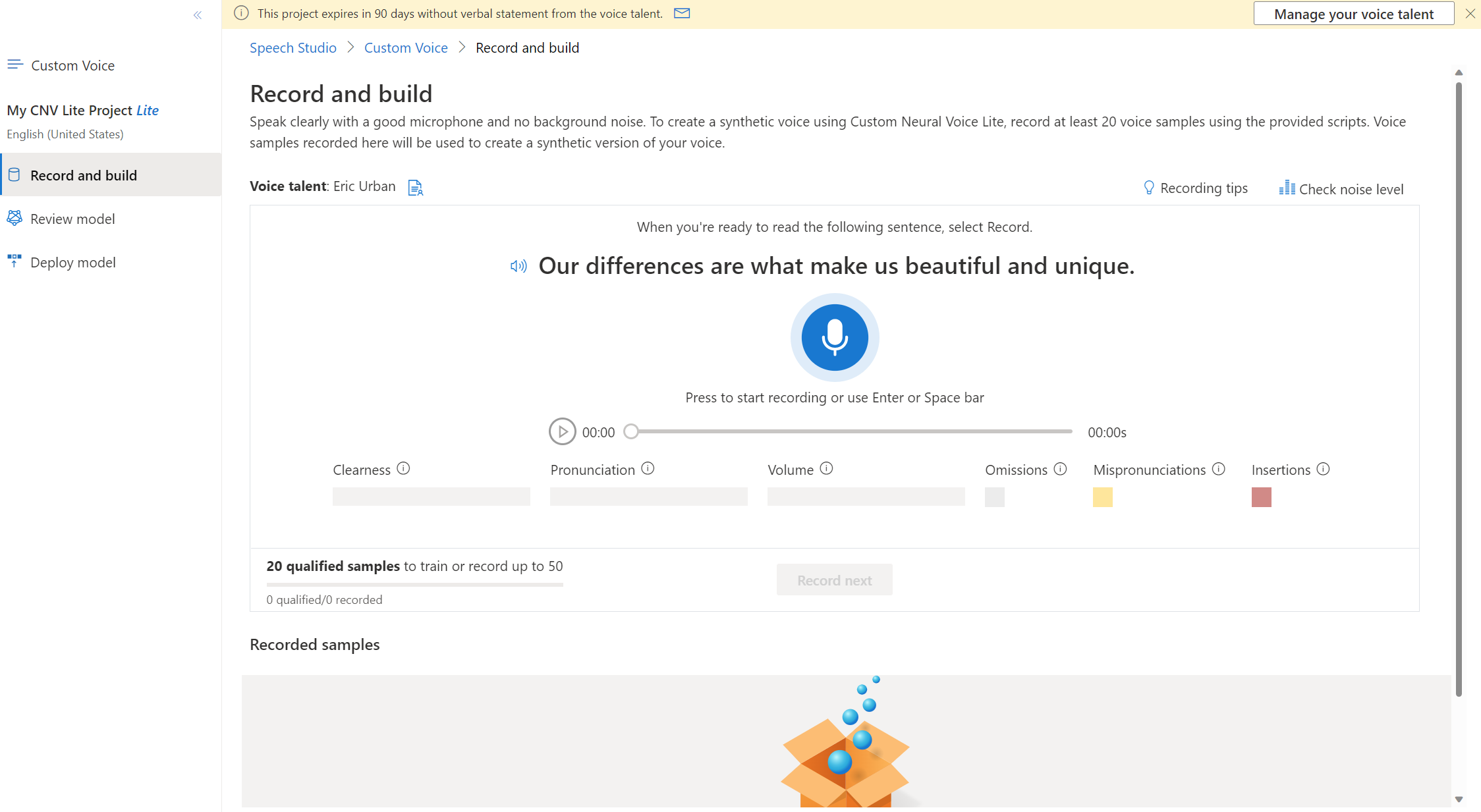Click Record next button
This screenshot has width=1481, height=812.
[834, 580]
